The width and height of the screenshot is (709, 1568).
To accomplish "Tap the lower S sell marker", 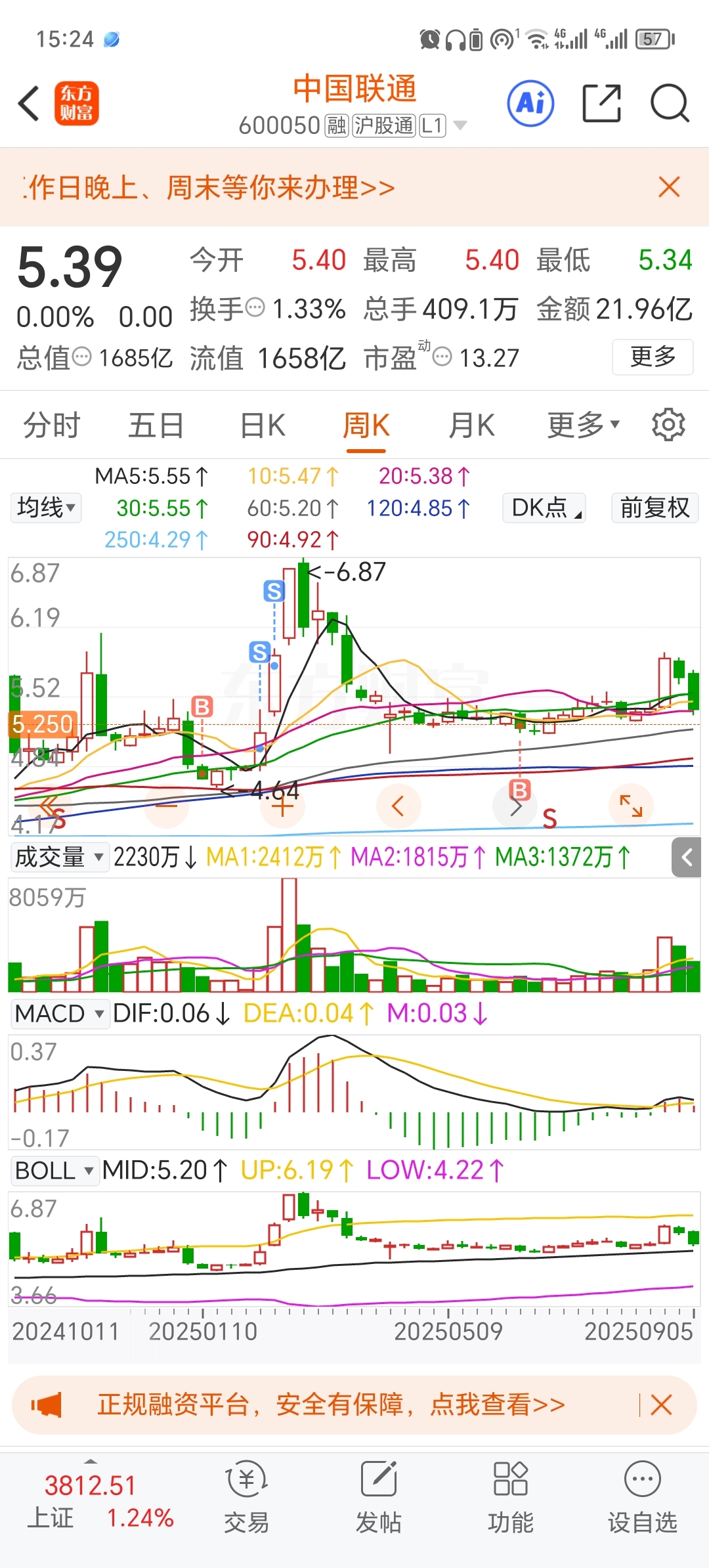I will pos(260,652).
